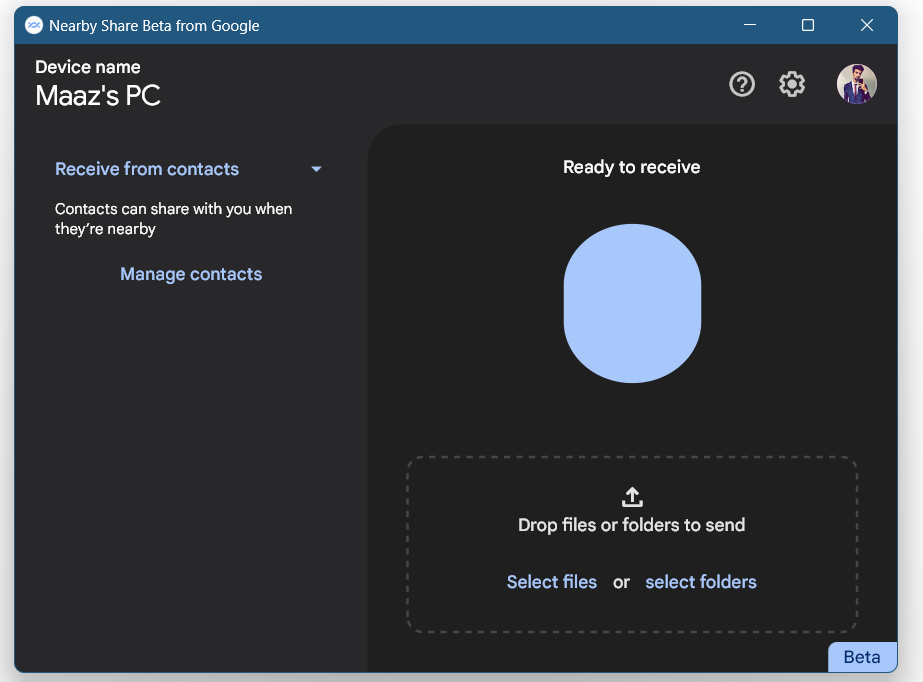
Task: Click the light blue blob graphic
Action: [632, 303]
